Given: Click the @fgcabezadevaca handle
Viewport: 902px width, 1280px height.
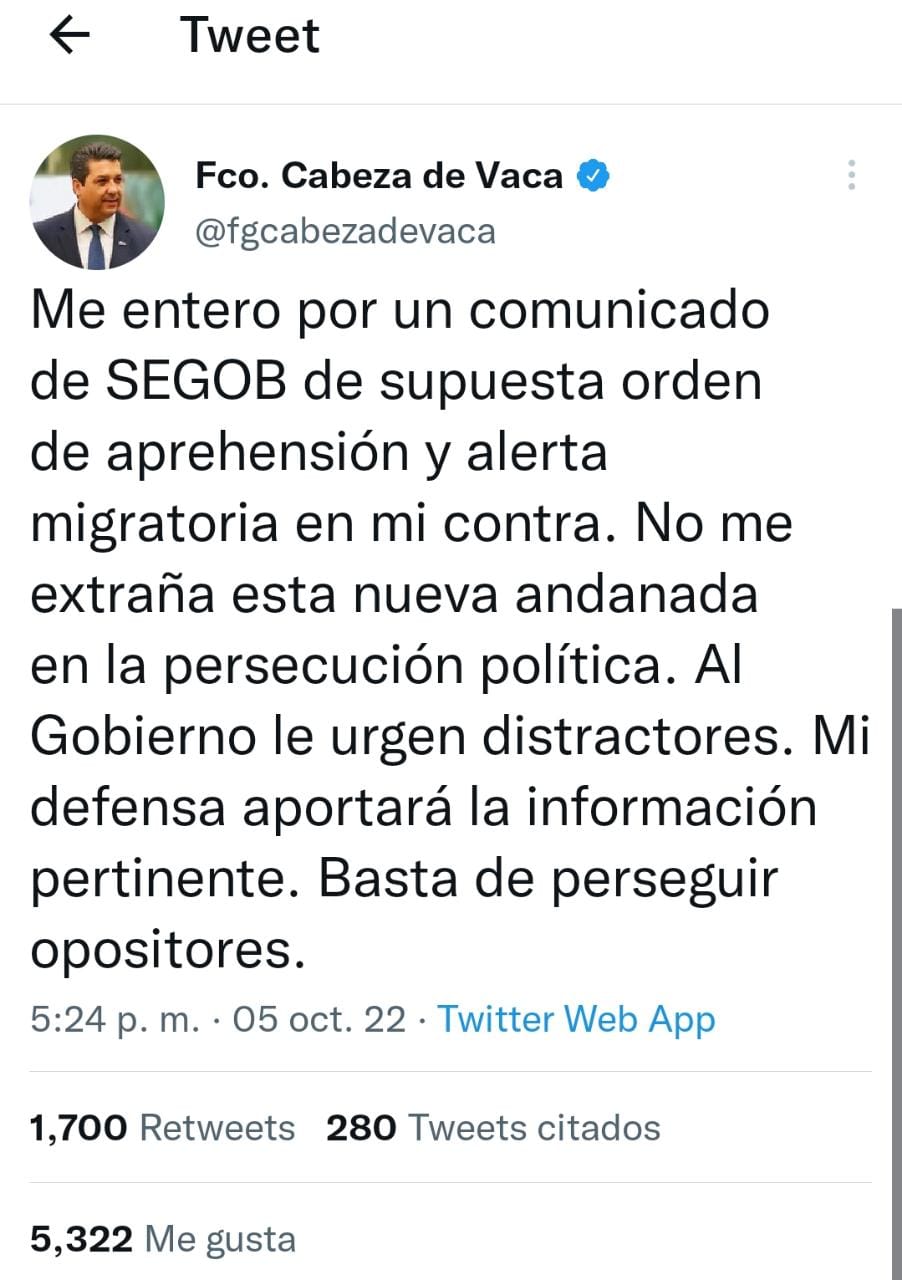Looking at the screenshot, I should (x=345, y=231).
